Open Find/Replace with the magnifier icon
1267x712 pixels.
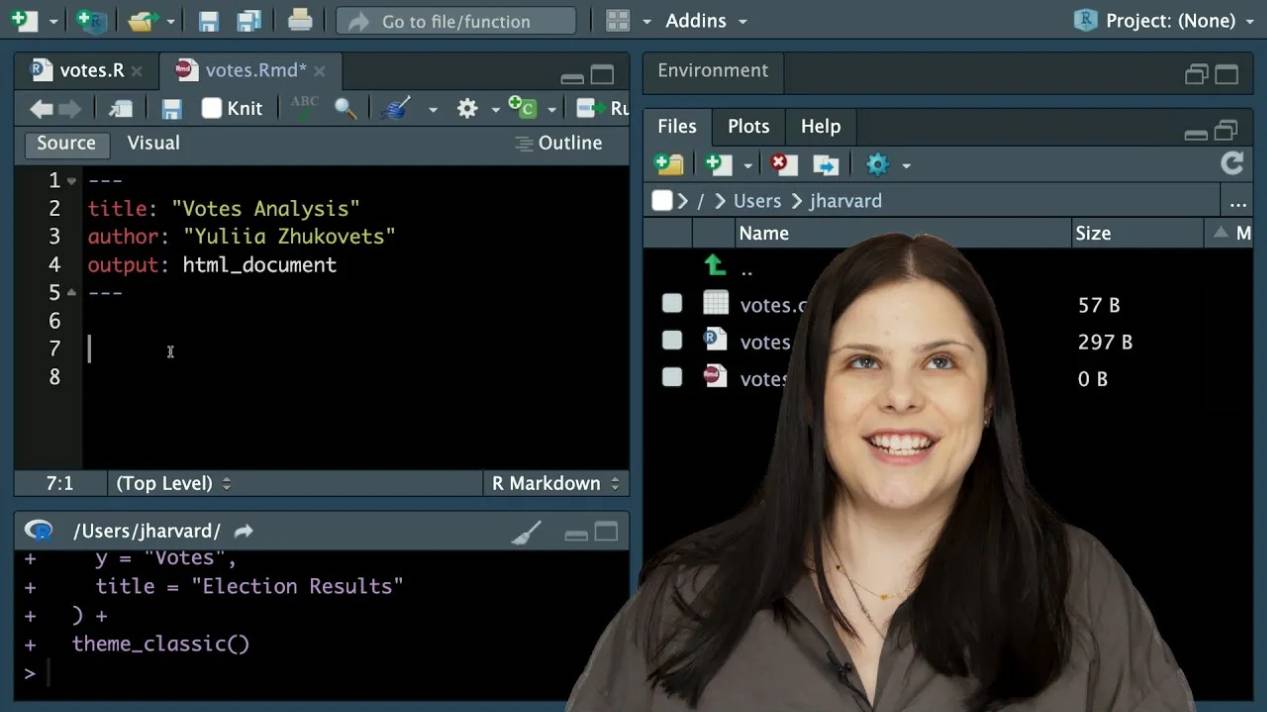point(345,108)
